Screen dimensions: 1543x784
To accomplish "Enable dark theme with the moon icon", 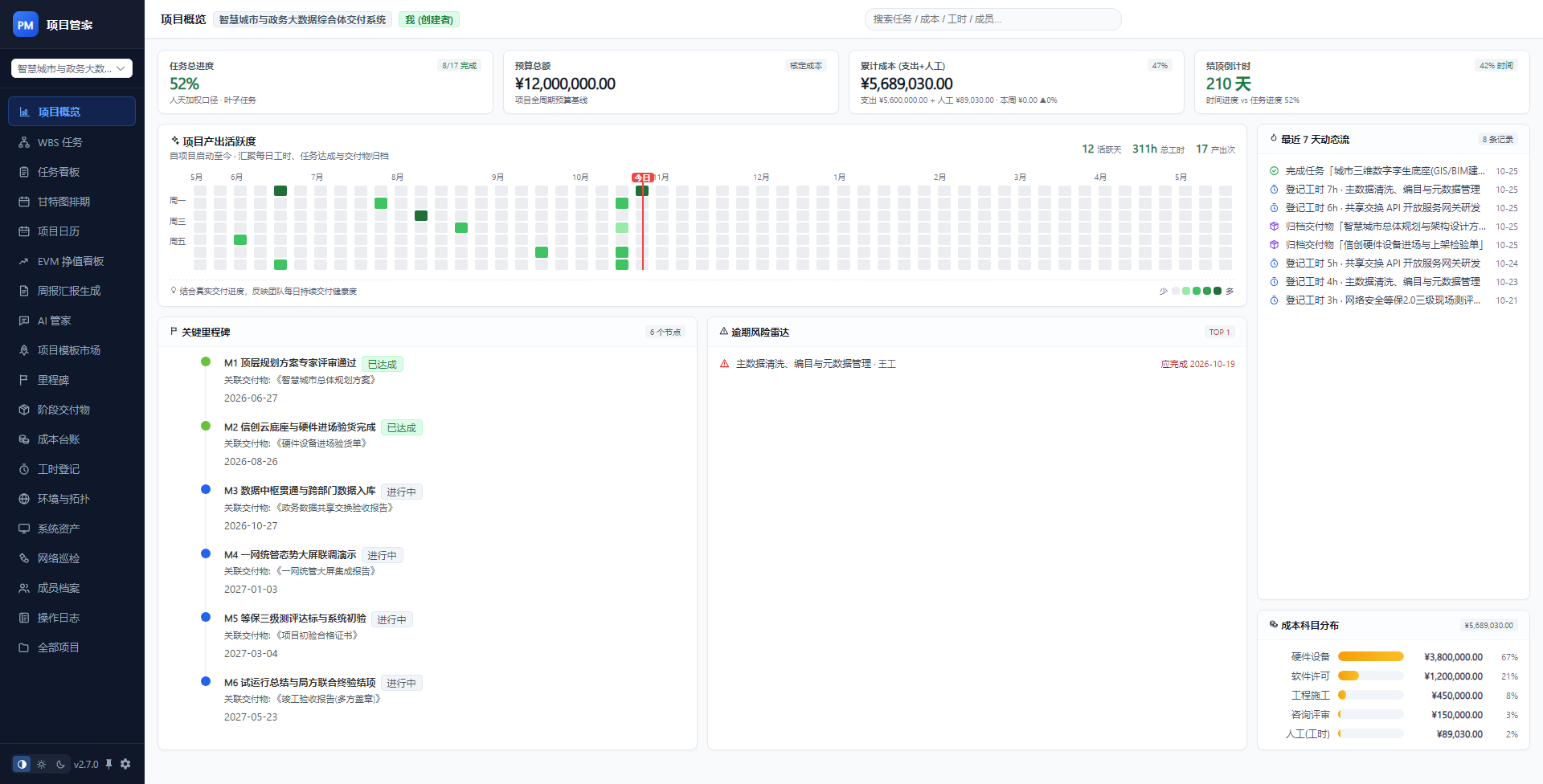I will tap(60, 764).
